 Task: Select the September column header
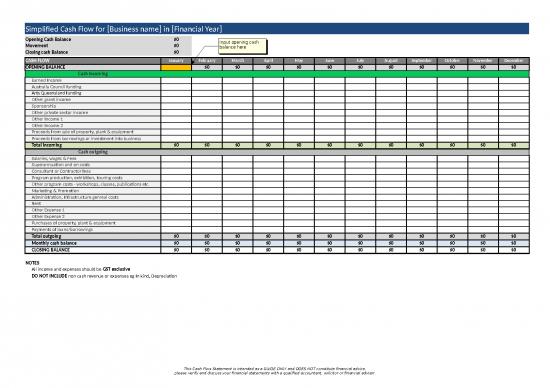(422, 61)
